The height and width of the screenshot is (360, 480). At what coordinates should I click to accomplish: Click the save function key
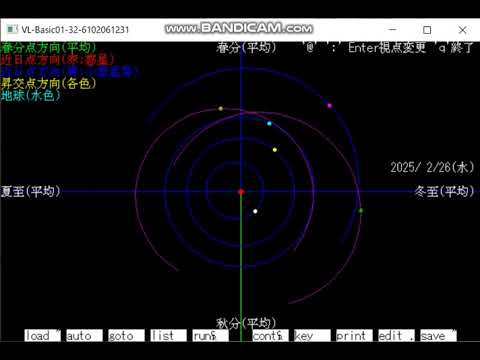point(438,335)
